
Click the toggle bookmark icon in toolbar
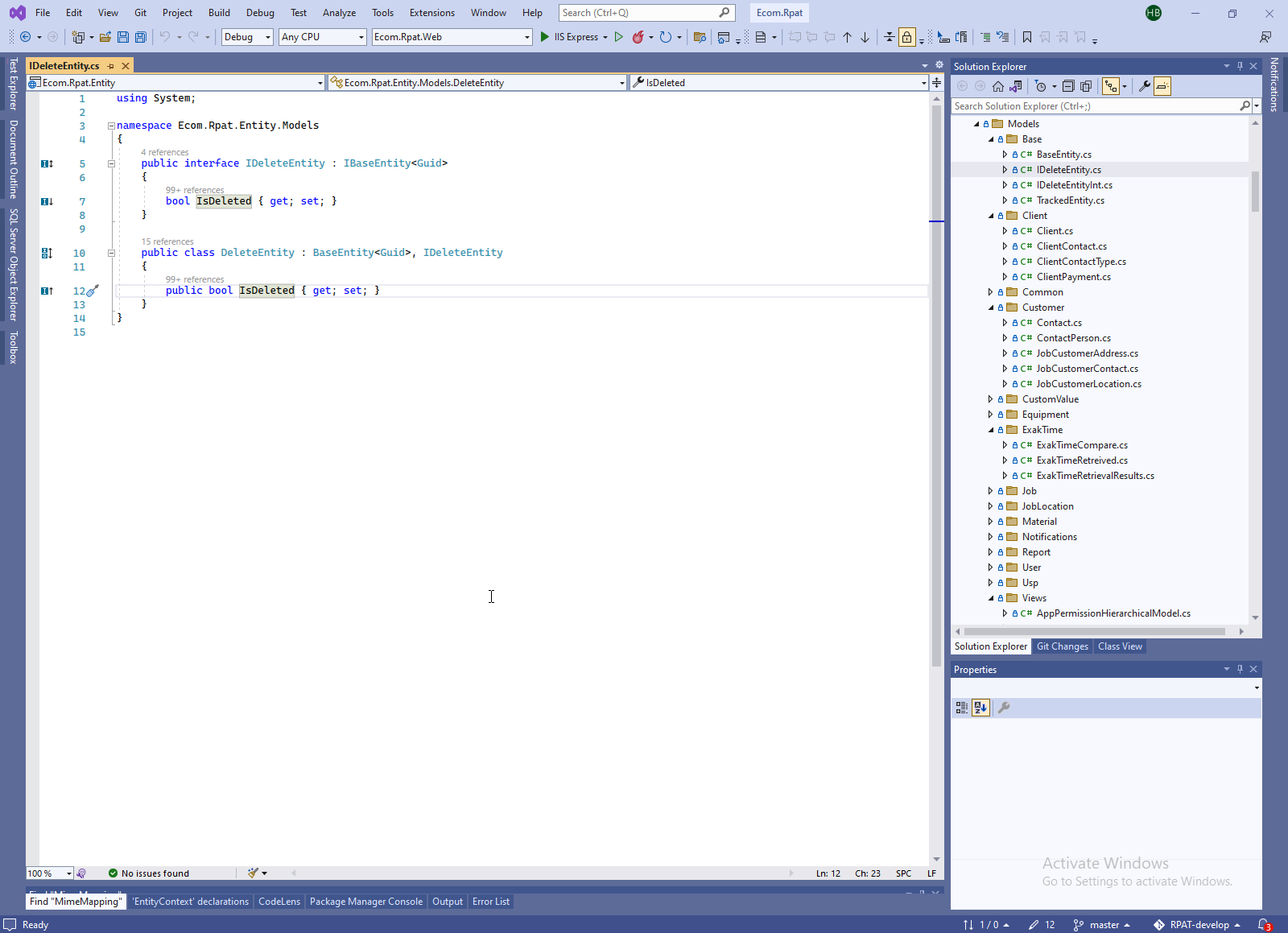[x=1027, y=37]
